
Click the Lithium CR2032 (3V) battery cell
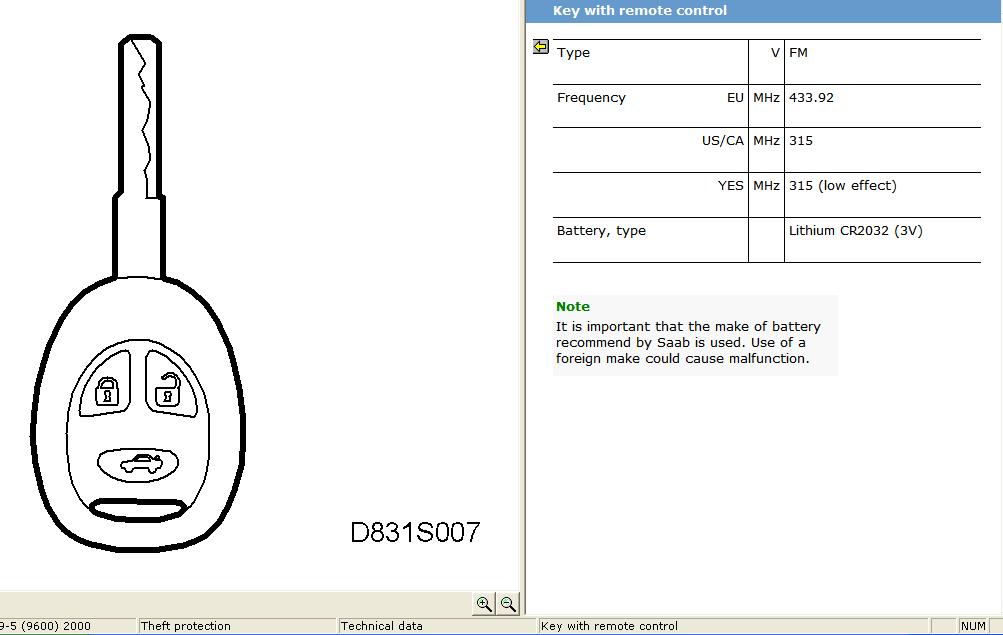(x=855, y=231)
